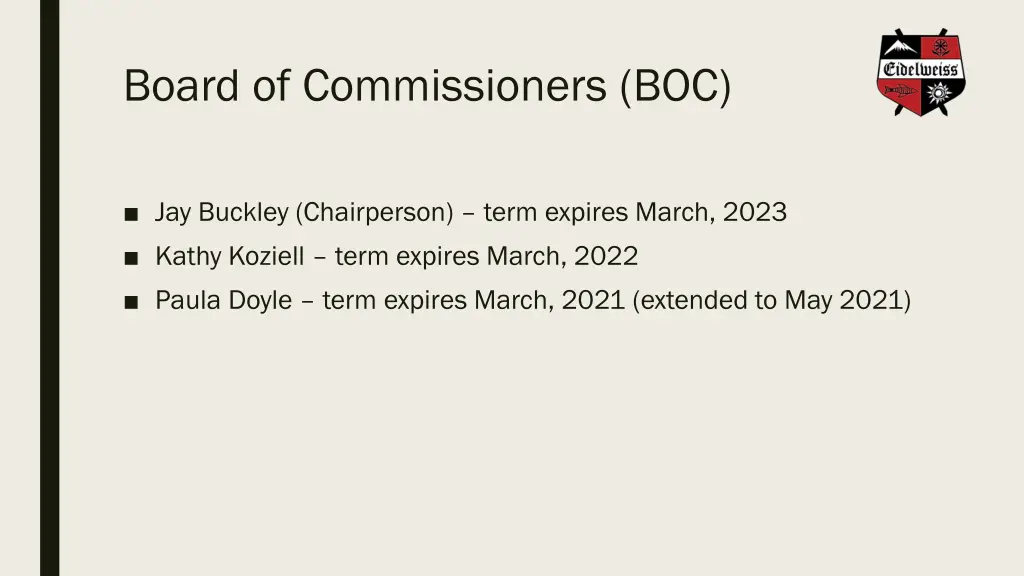Click the Eidelweiss shield logo
Image resolution: width=1024 pixels, height=576 pixels.
921,72
